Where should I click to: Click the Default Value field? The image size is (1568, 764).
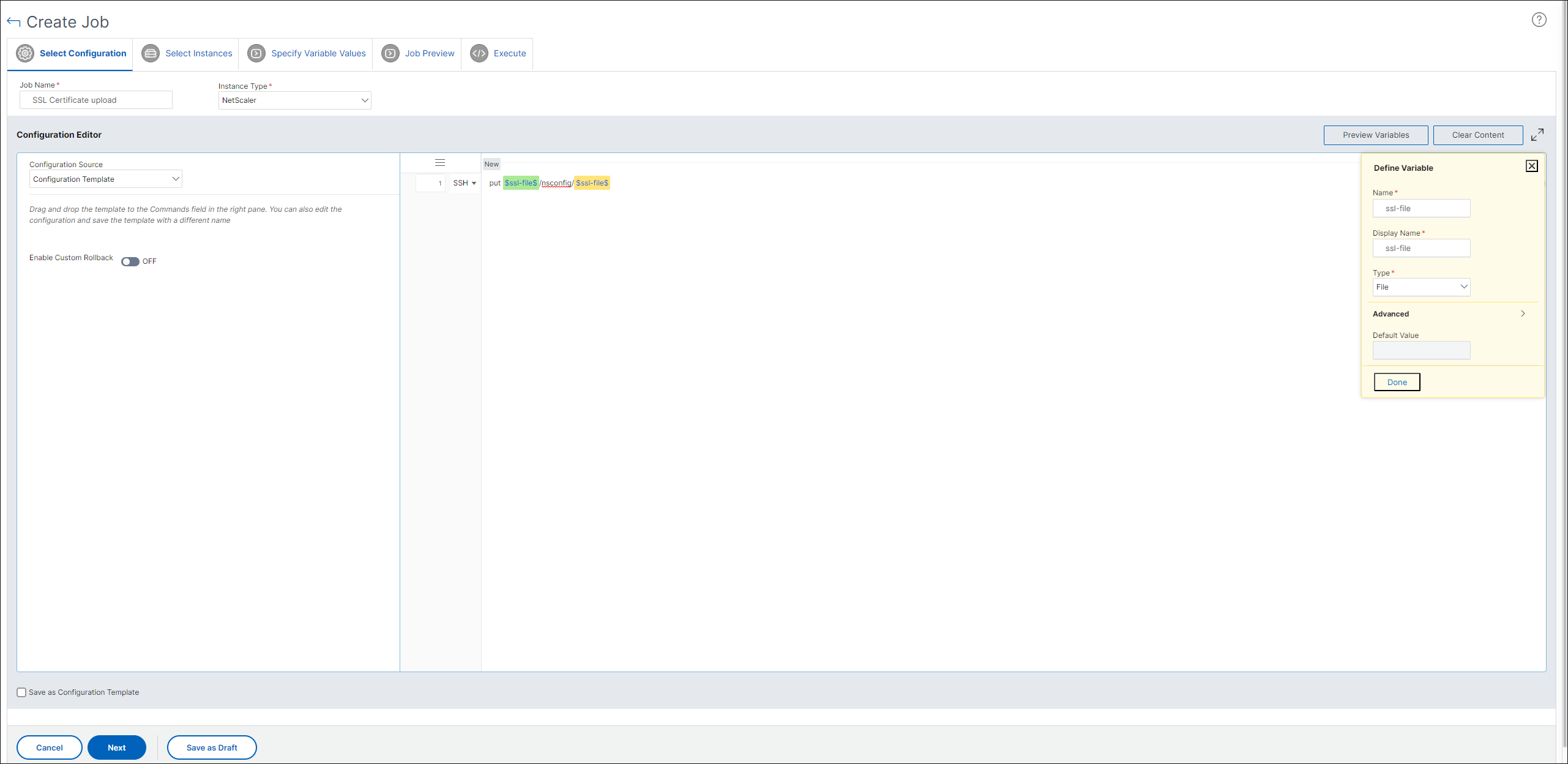(x=1421, y=350)
